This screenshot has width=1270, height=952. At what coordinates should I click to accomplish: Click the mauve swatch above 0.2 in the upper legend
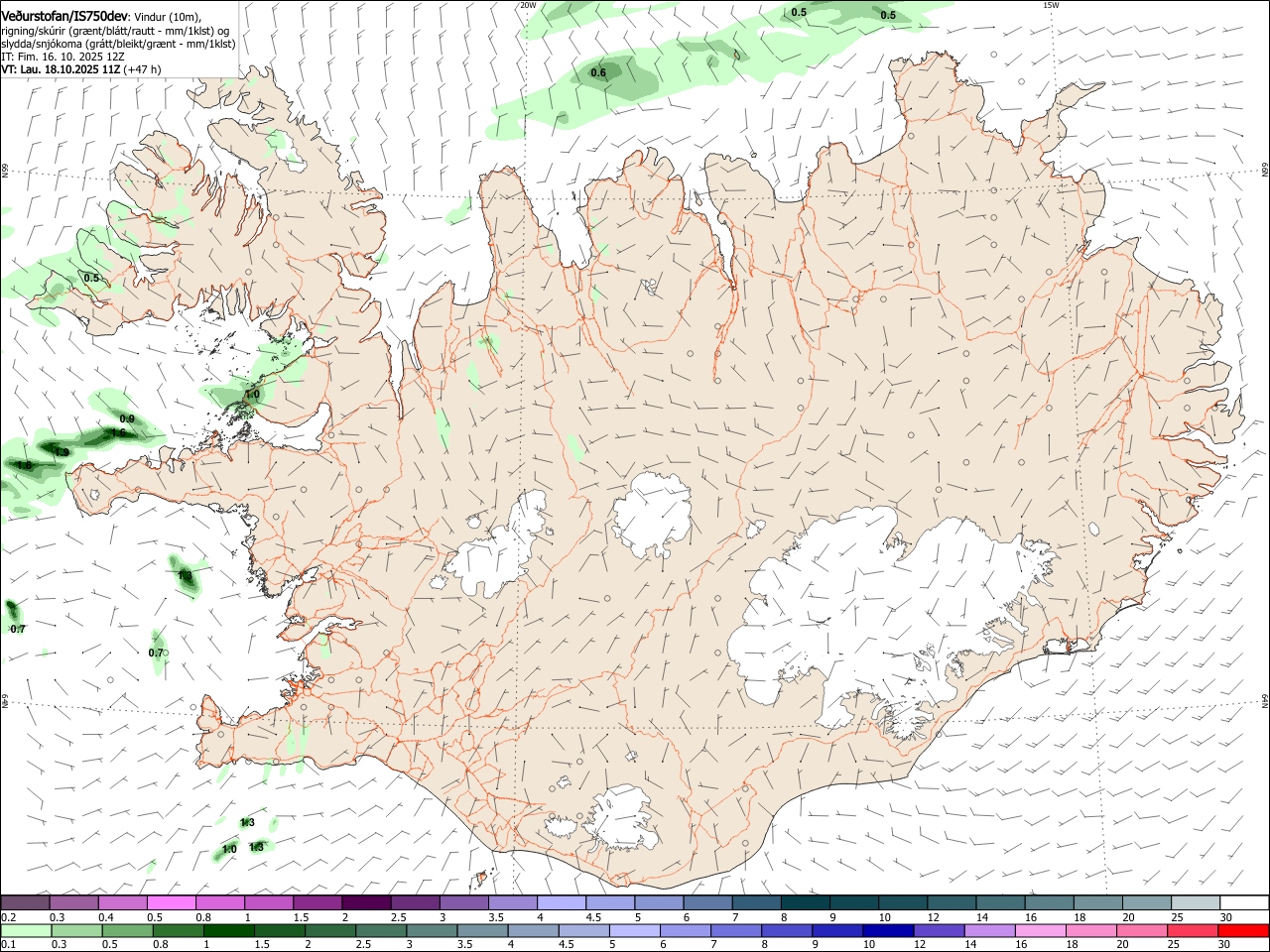(x=26, y=903)
